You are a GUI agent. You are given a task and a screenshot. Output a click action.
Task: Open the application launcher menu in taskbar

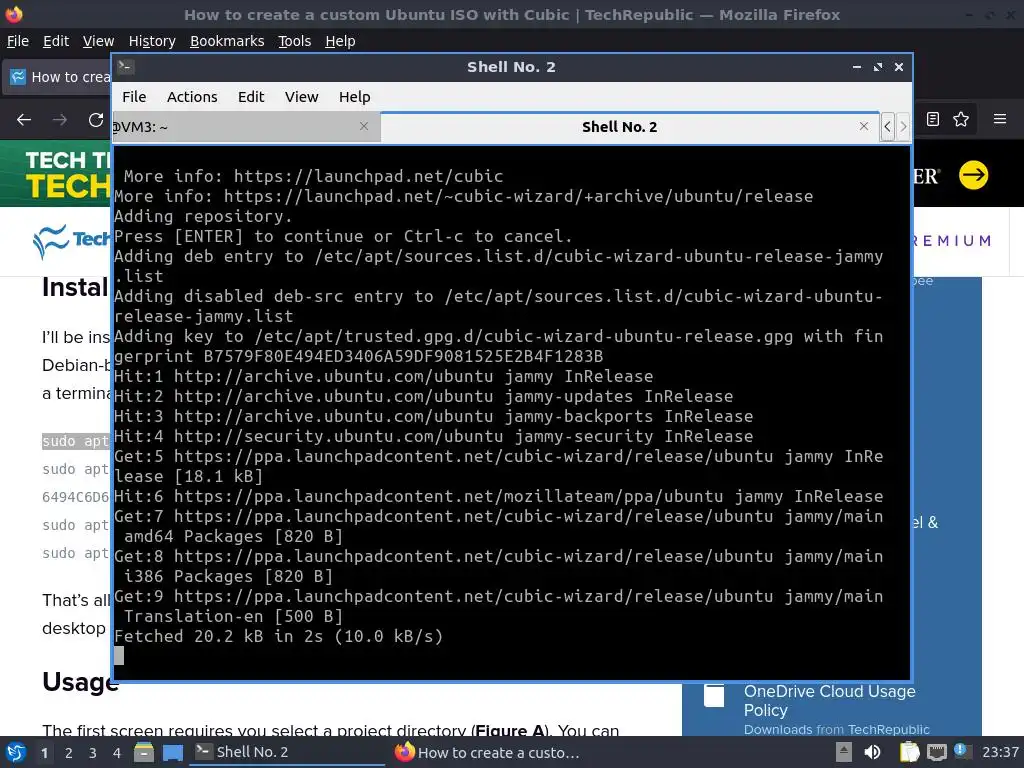[x=16, y=752]
